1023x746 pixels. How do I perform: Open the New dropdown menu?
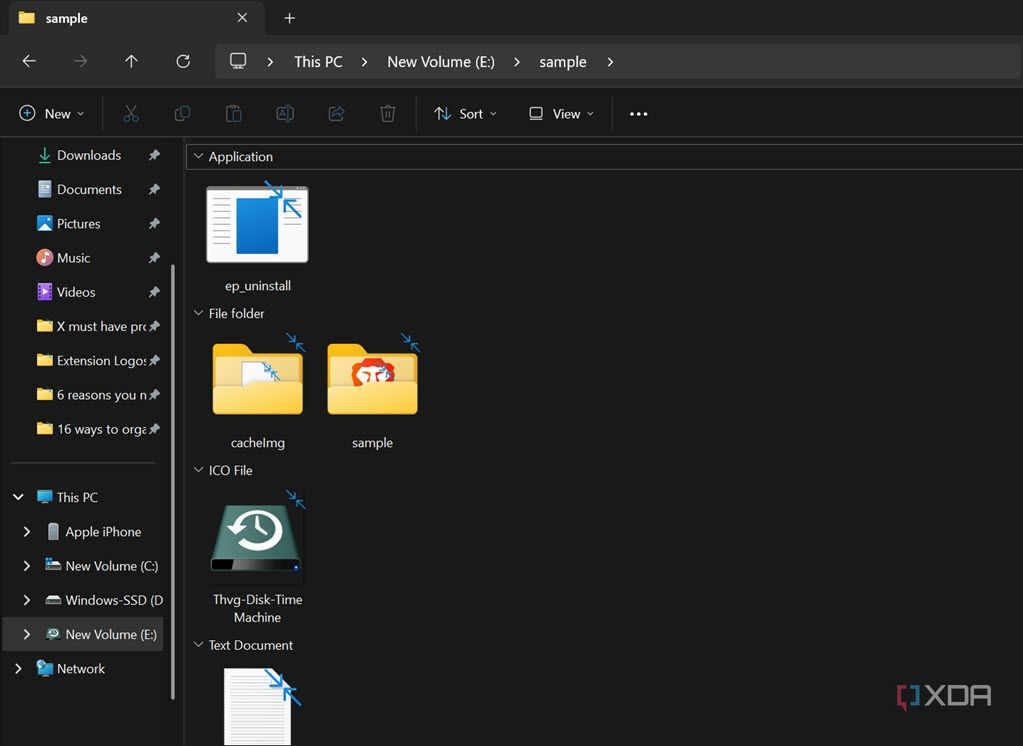click(x=52, y=114)
